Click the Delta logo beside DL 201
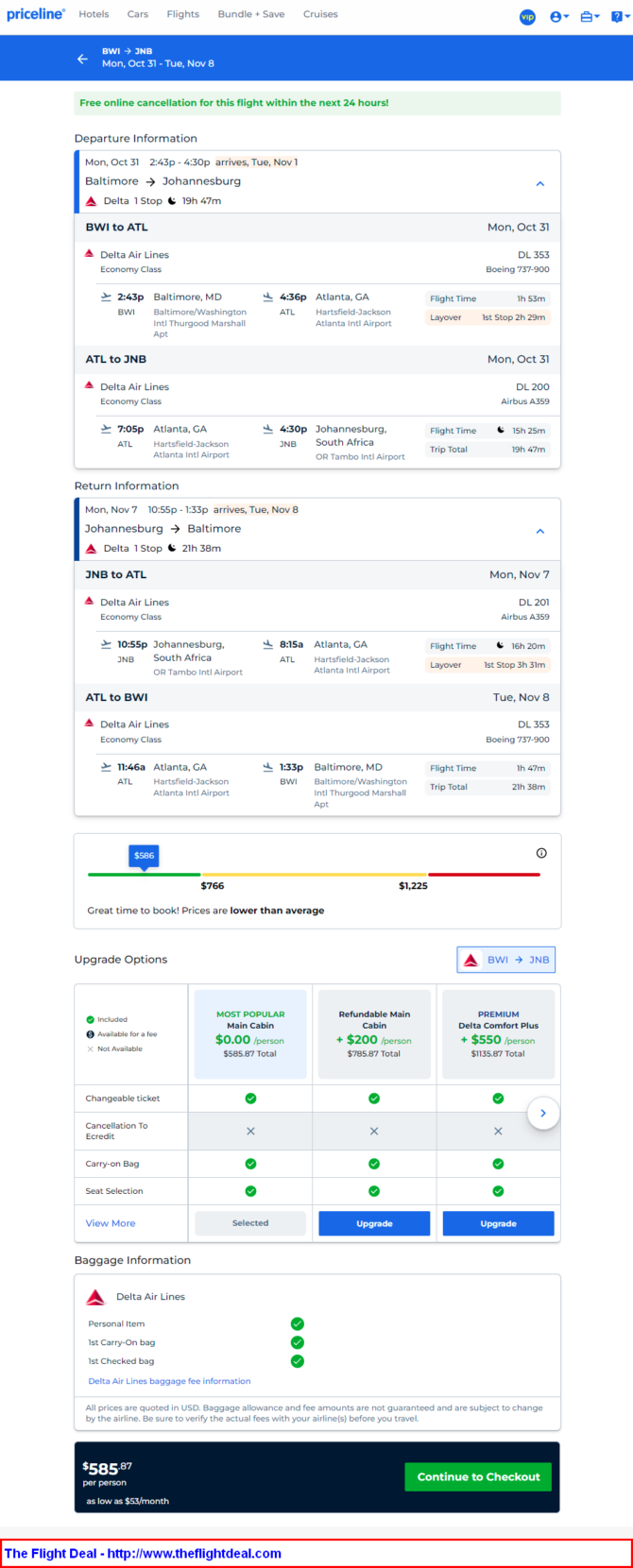Screen dimensions: 633x1568 coord(90,602)
